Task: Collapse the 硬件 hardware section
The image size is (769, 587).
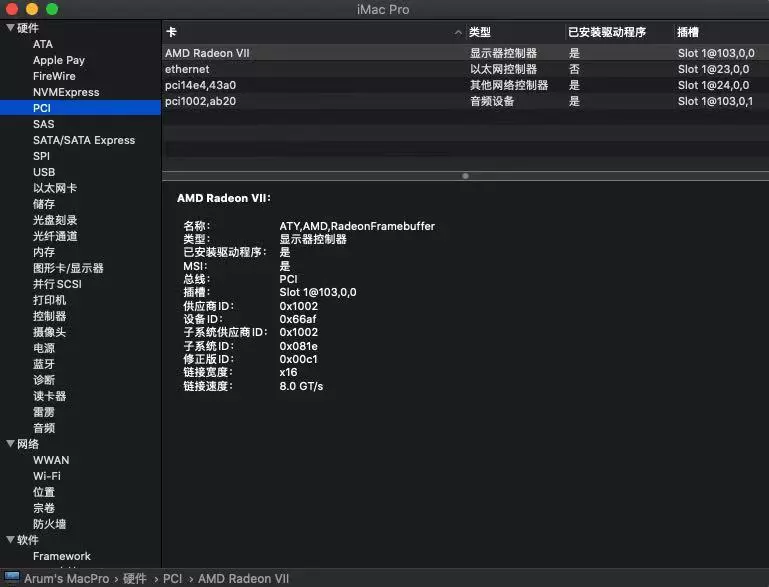Action: coord(10,28)
